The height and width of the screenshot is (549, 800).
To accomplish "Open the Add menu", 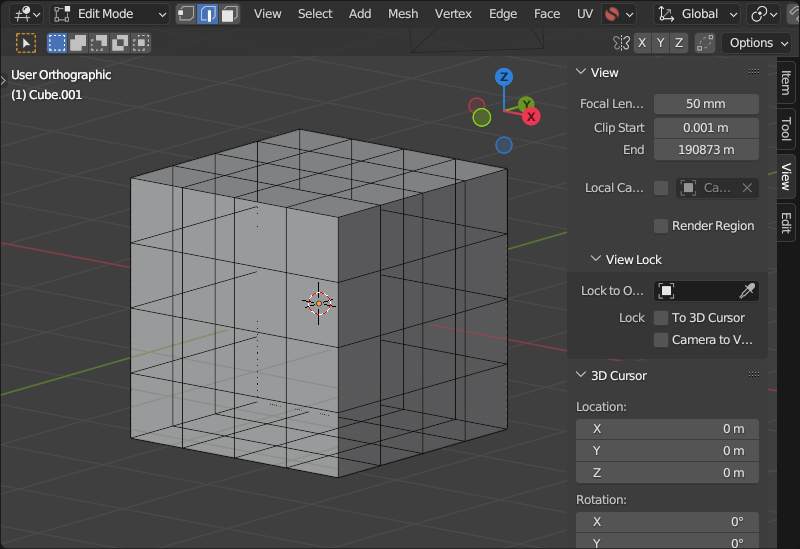I will pyautogui.click(x=360, y=14).
